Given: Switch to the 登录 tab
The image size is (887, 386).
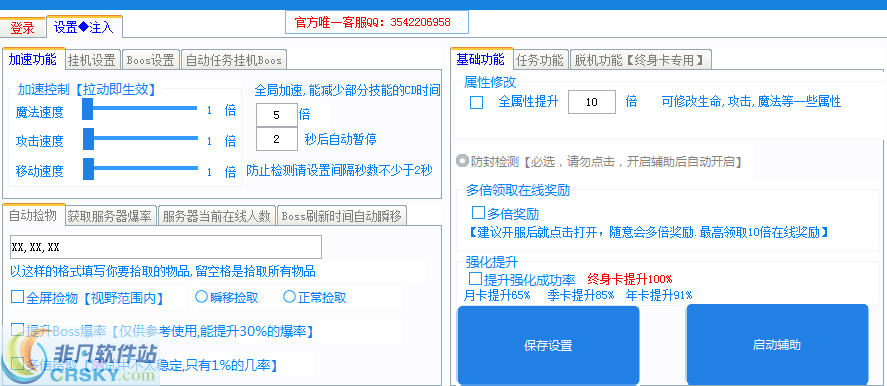Looking at the screenshot, I should pos(23,27).
